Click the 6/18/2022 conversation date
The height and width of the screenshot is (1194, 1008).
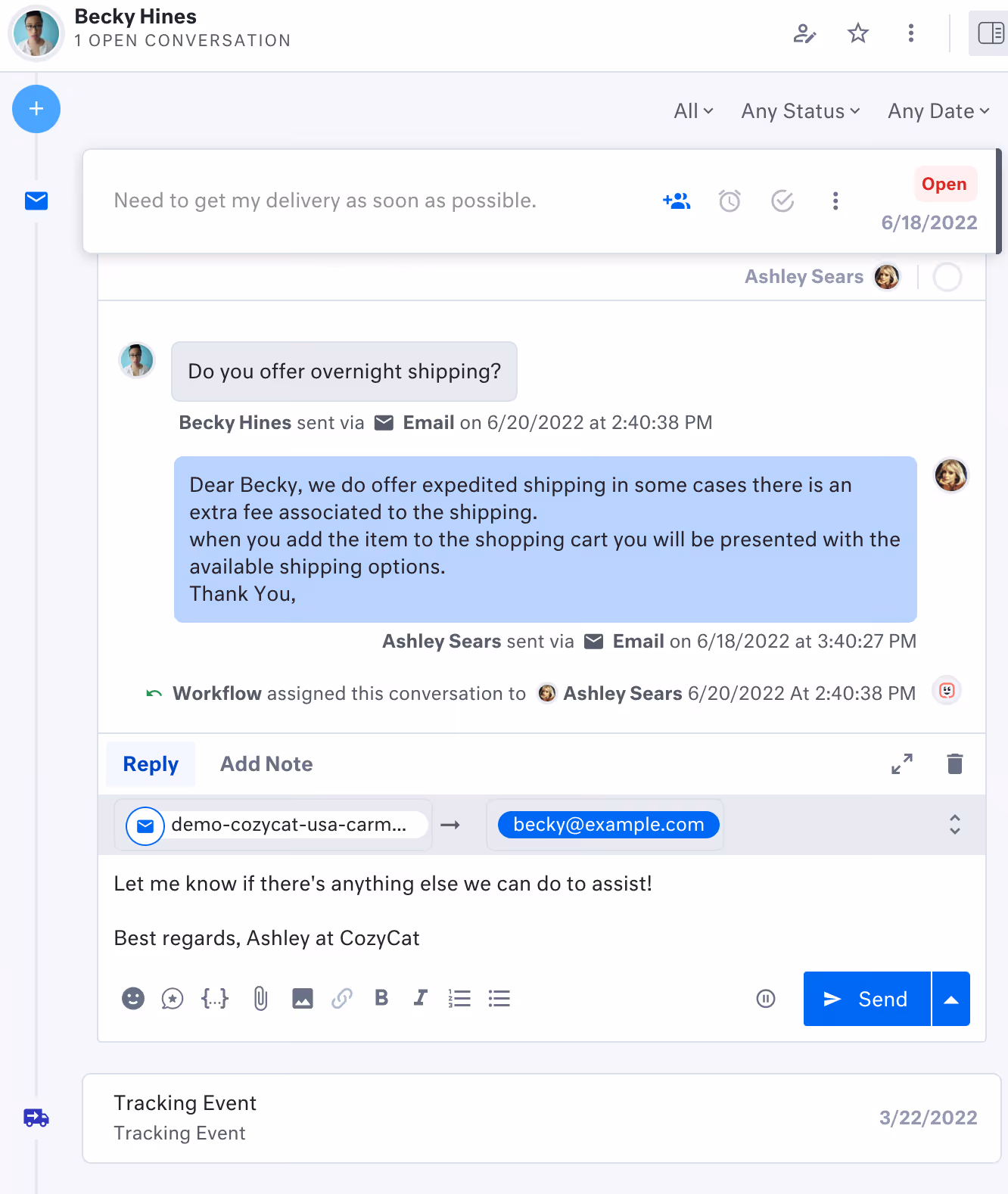tap(929, 222)
